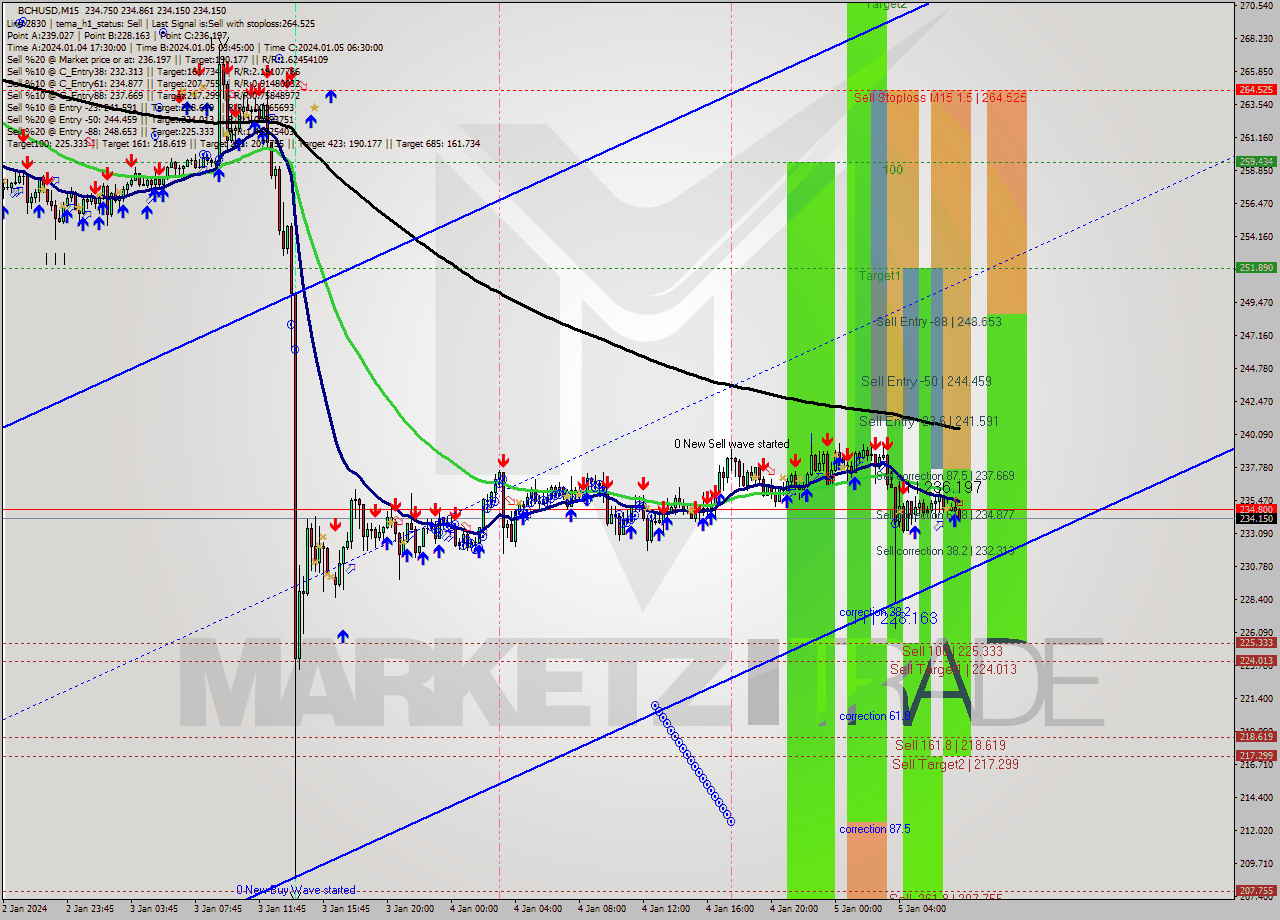The width and height of the screenshot is (1280, 920).
Task: Select the blue 'correction 38.2' label
Action: coord(875,612)
